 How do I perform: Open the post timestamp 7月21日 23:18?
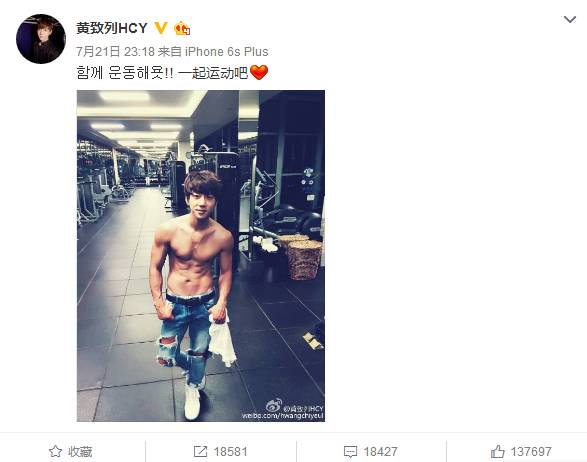point(115,52)
